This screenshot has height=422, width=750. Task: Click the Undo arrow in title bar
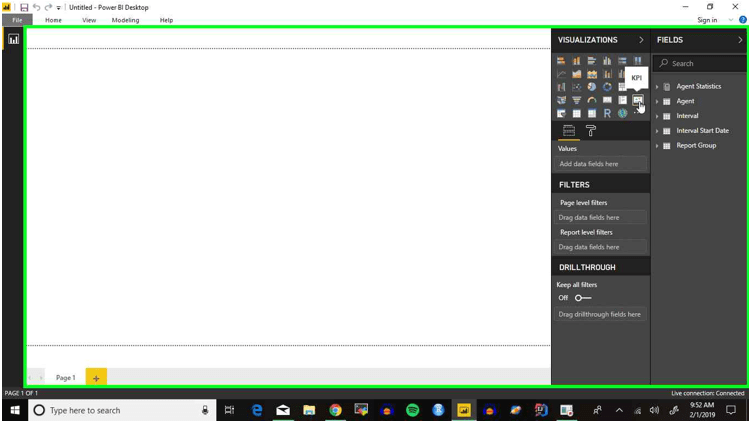(36, 7)
